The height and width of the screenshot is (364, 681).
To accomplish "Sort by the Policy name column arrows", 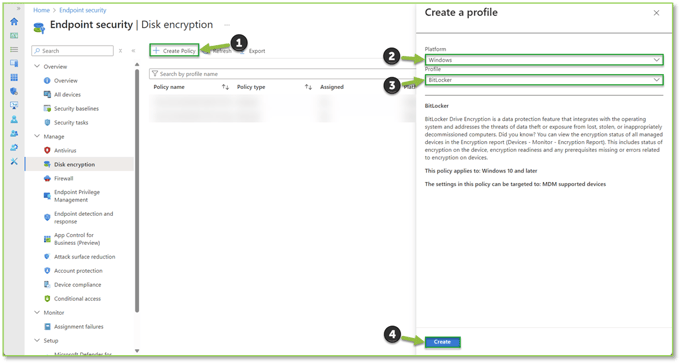I will 225,87.
